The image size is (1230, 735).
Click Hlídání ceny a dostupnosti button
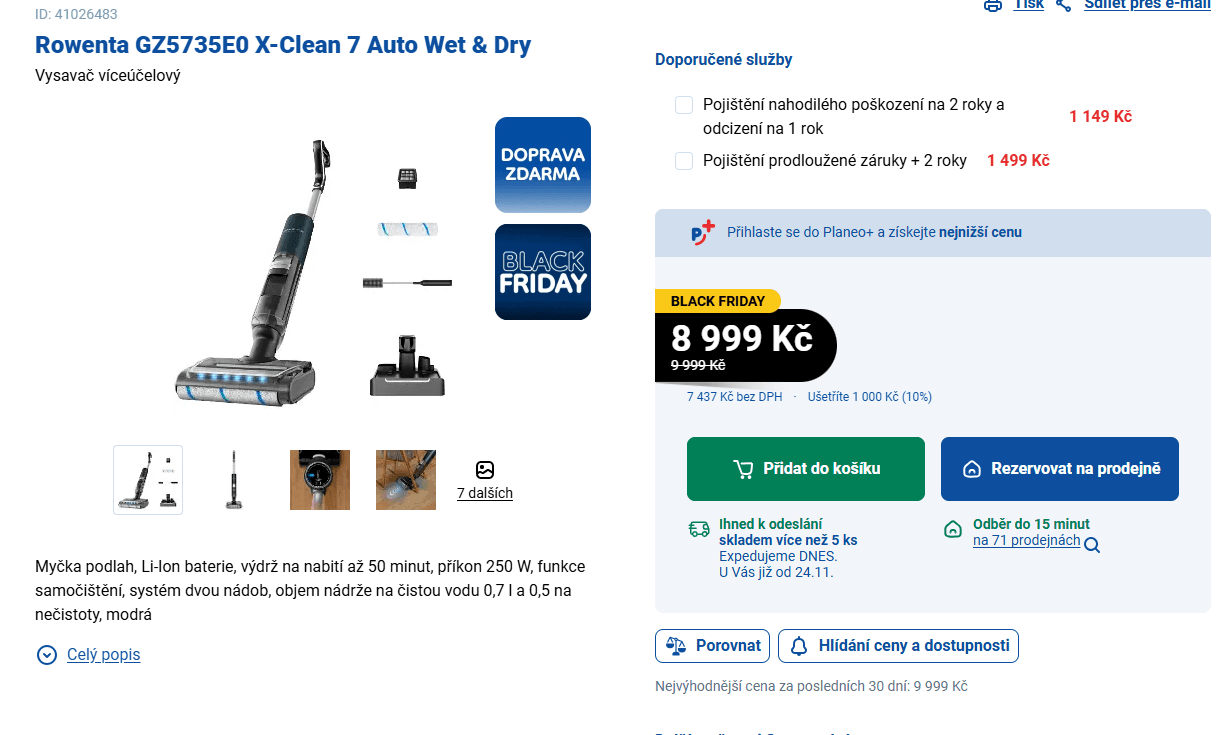(x=898, y=646)
